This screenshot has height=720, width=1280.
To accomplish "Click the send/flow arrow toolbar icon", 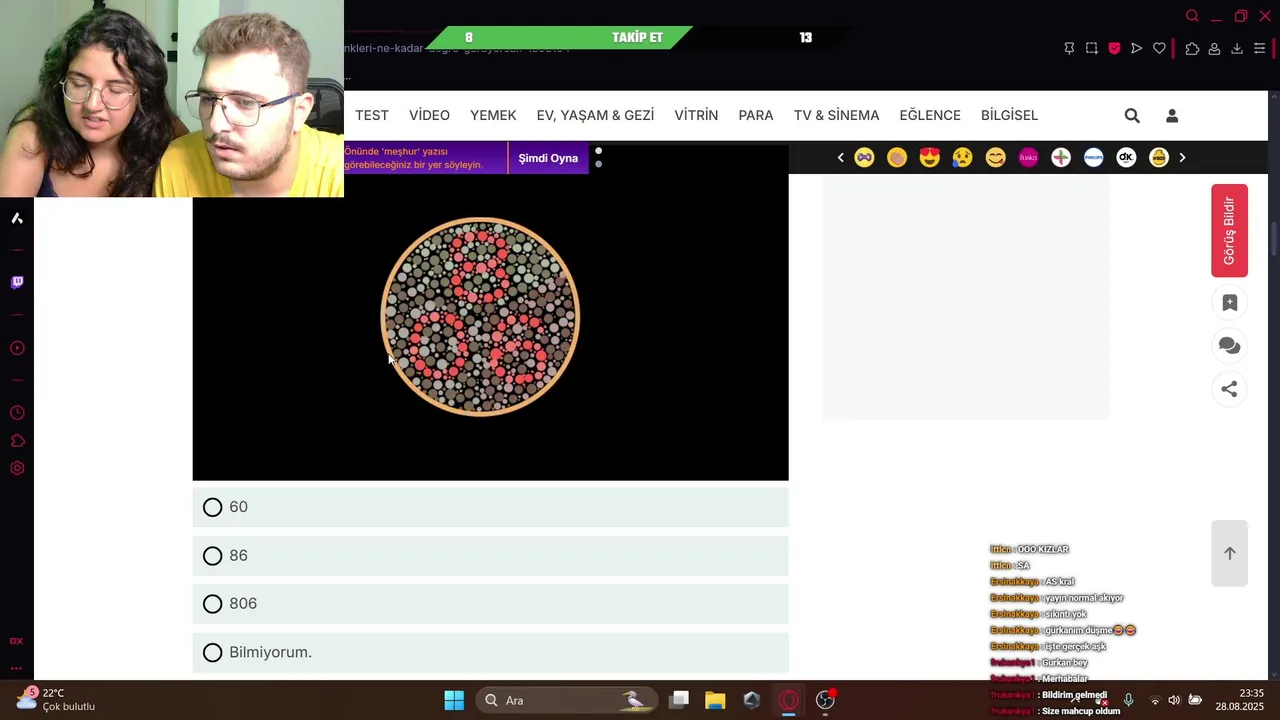I will pyautogui.click(x=1136, y=48).
